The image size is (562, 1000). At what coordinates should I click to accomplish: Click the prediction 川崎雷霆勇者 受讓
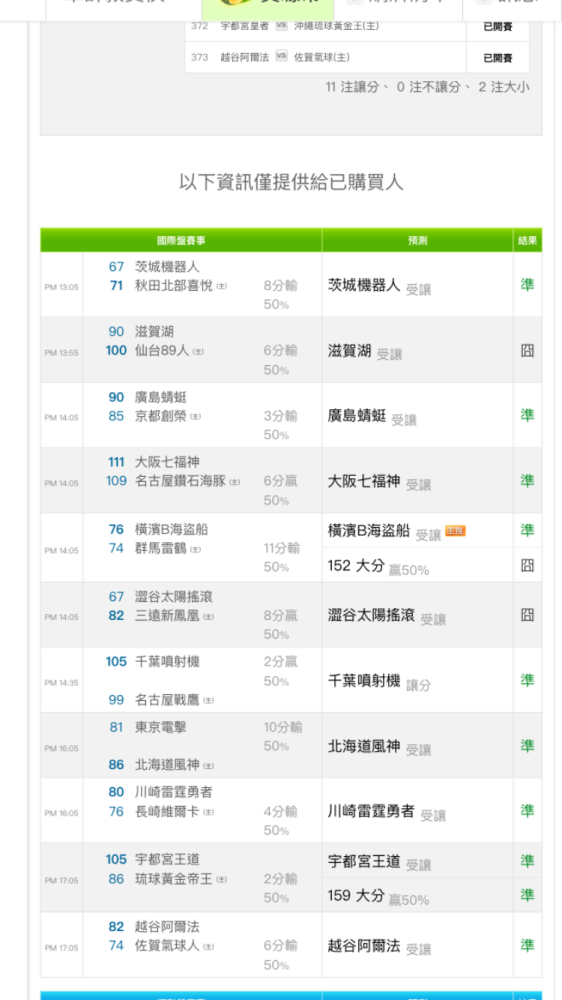(387, 812)
